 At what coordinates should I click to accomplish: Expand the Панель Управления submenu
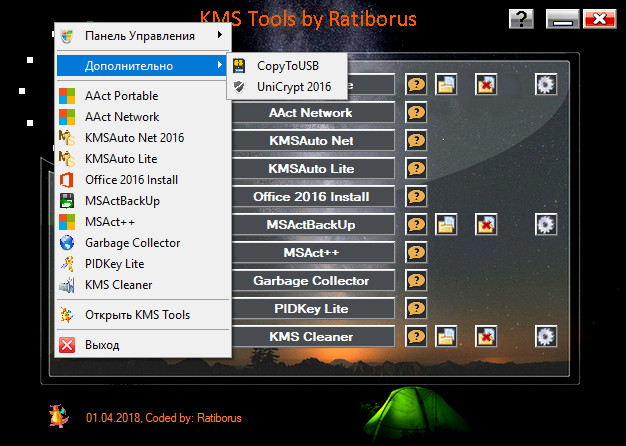pyautogui.click(x=141, y=36)
